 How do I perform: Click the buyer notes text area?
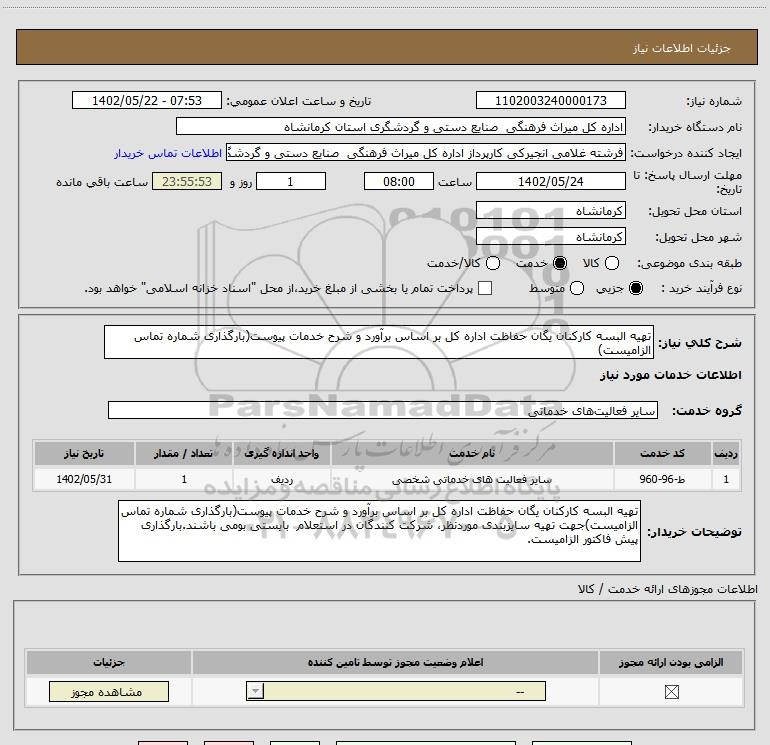click(379, 531)
